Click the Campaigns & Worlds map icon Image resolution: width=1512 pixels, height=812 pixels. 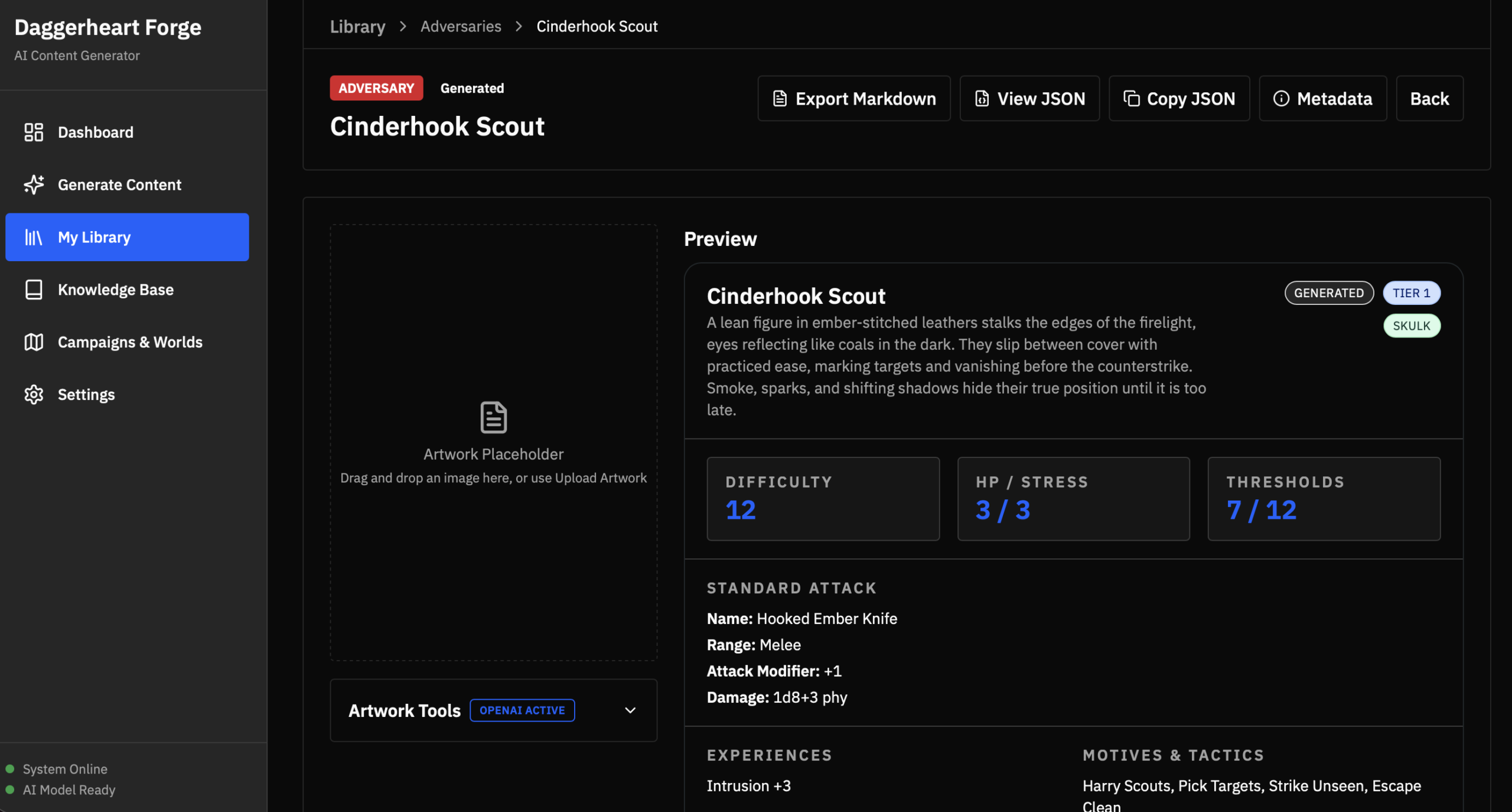[x=34, y=342]
